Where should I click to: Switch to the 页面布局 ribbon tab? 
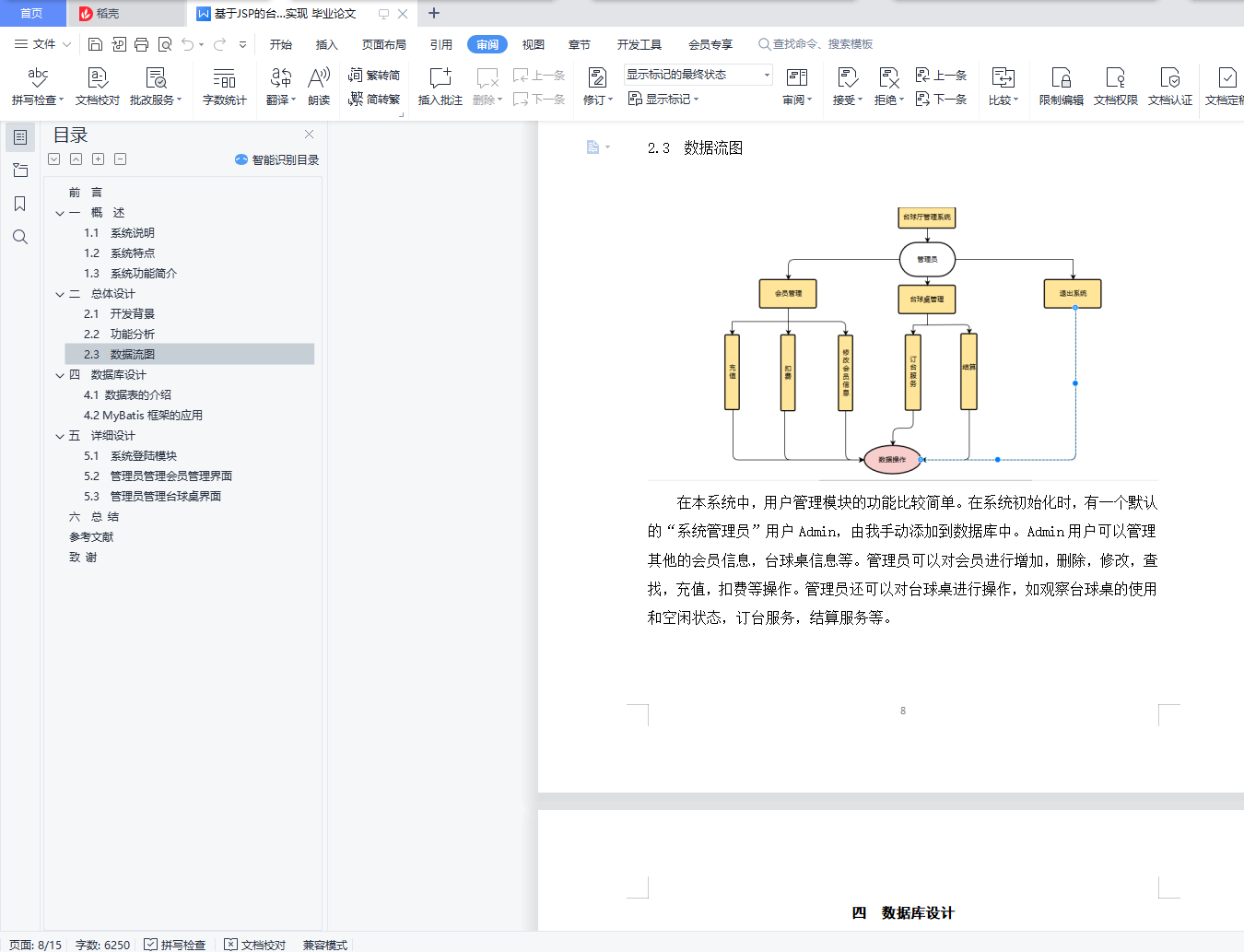(384, 44)
